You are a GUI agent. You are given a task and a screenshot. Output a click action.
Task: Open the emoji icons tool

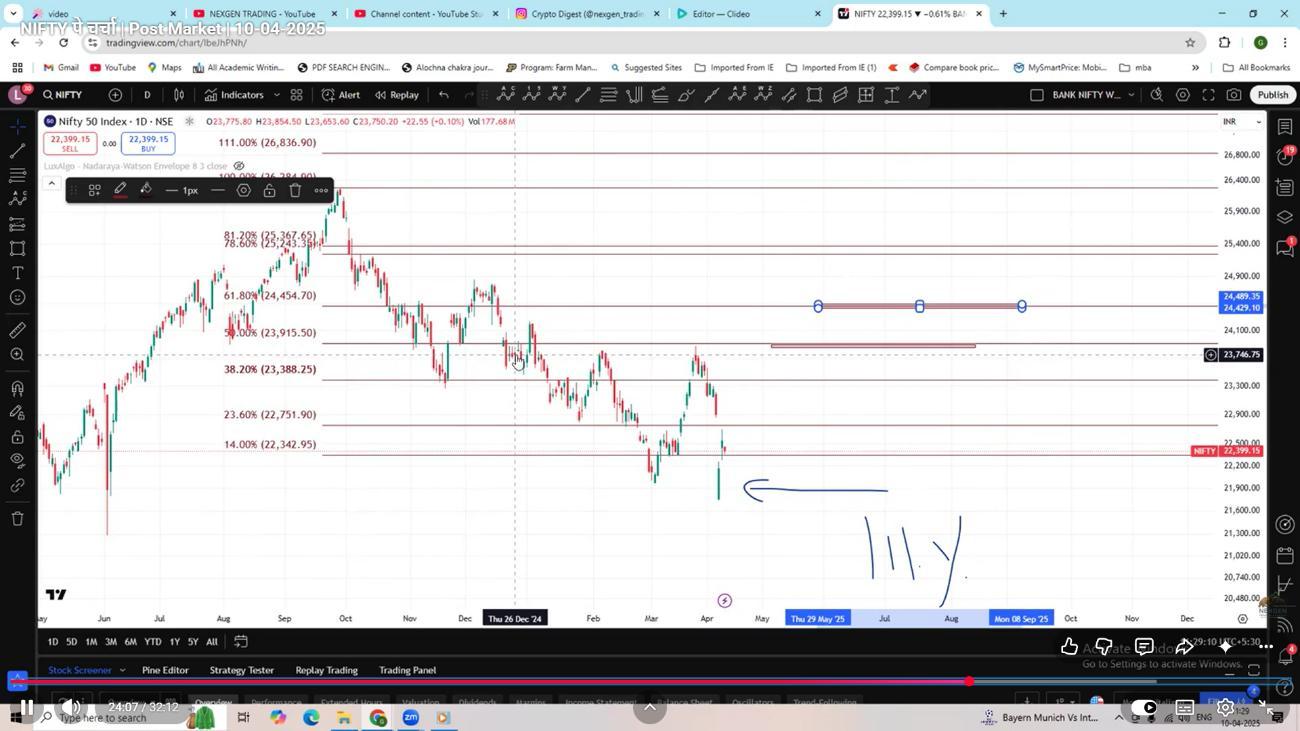pyautogui.click(x=17, y=297)
